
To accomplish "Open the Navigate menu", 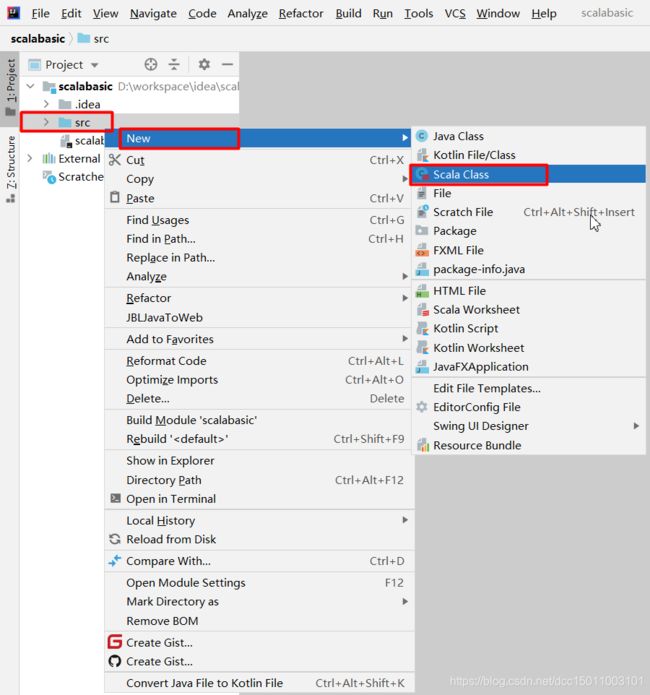I will 153,14.
